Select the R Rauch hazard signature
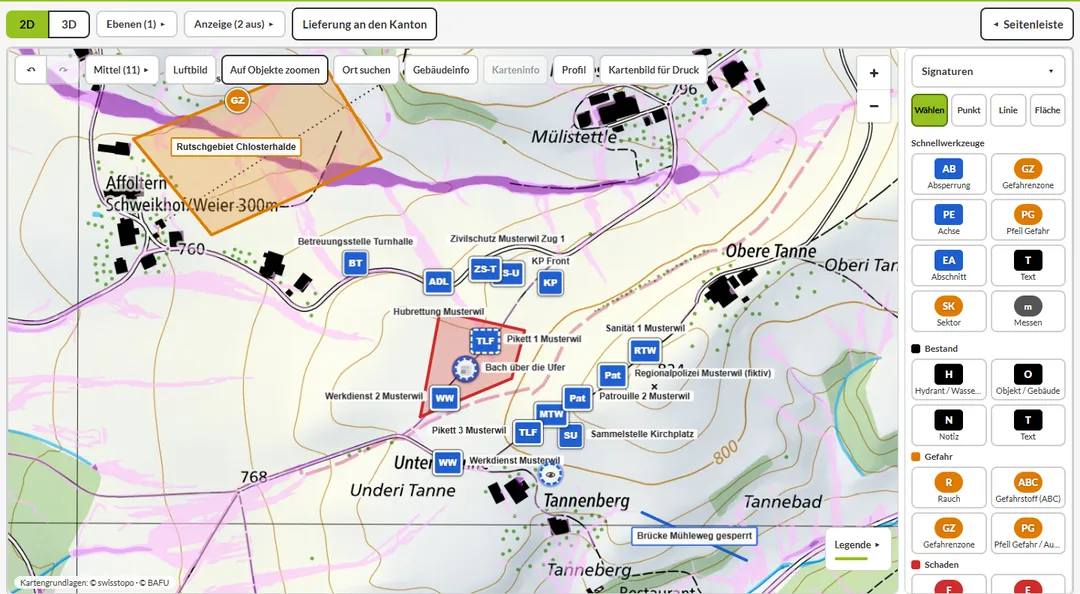1080x594 pixels. pos(948,487)
